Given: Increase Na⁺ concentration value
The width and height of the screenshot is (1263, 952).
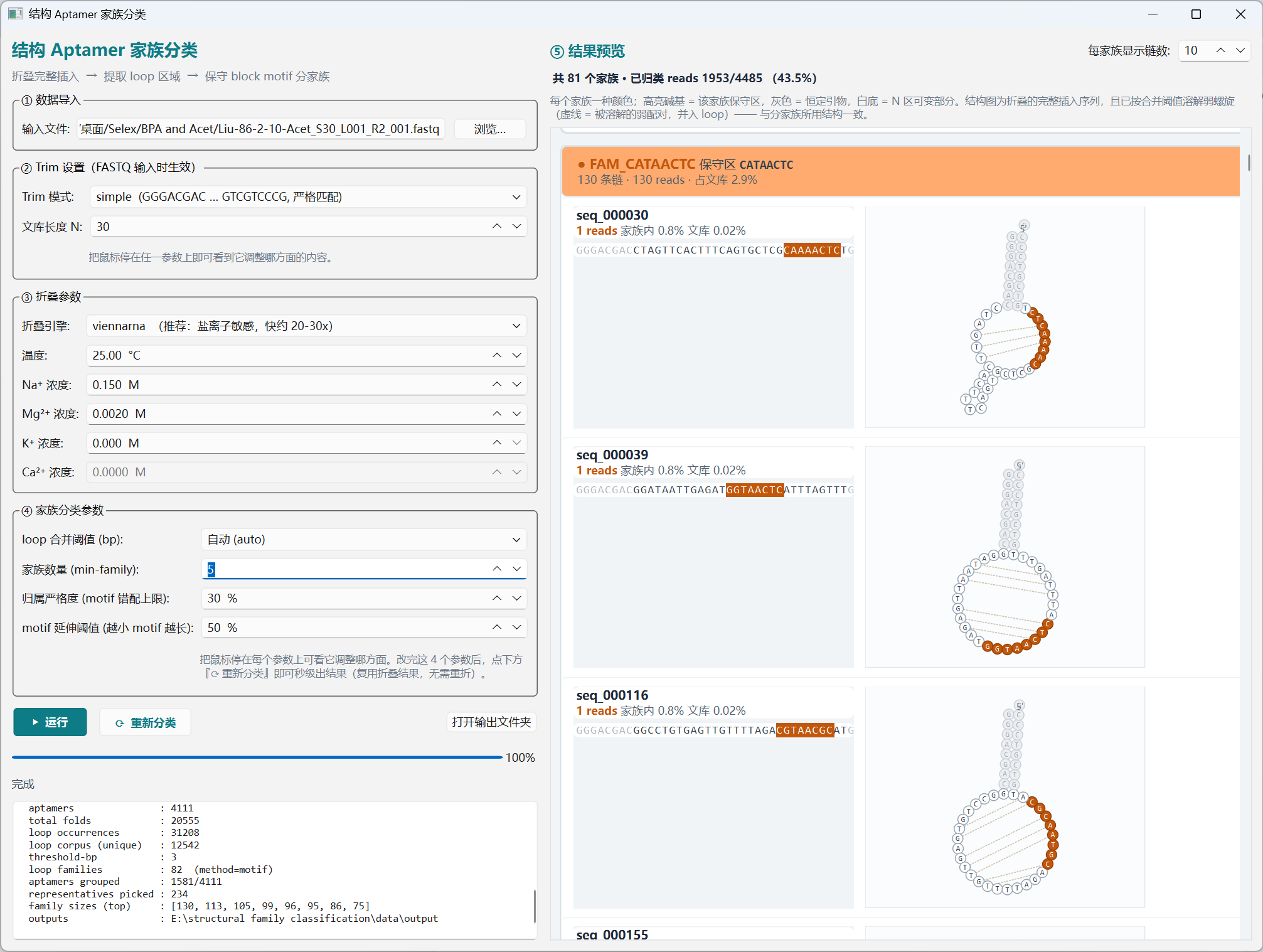Looking at the screenshot, I should click(x=497, y=385).
